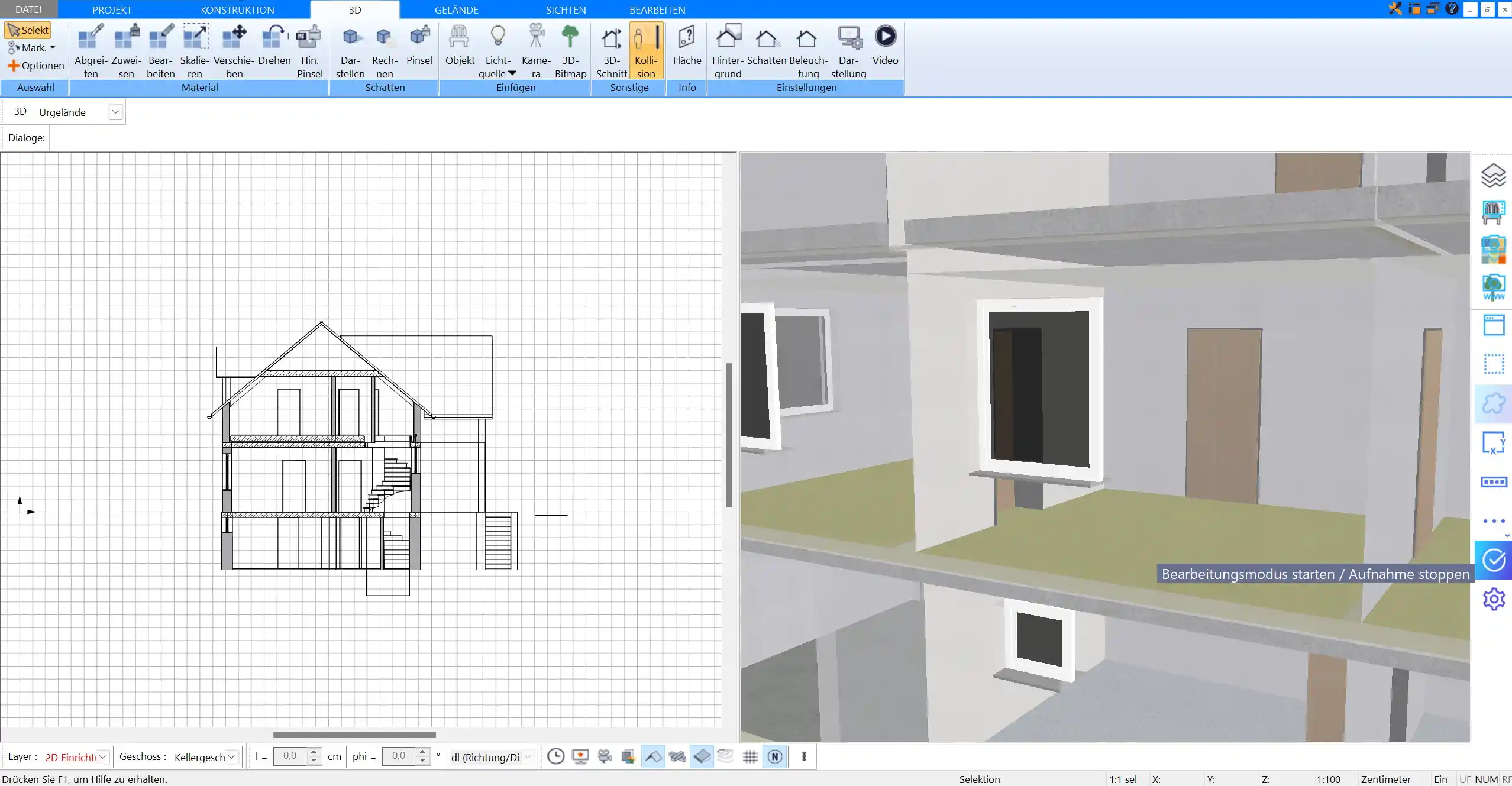This screenshot has height=786, width=1512.
Task: Open the Layer 2D Einrichtung dropdown
Action: click(x=102, y=757)
